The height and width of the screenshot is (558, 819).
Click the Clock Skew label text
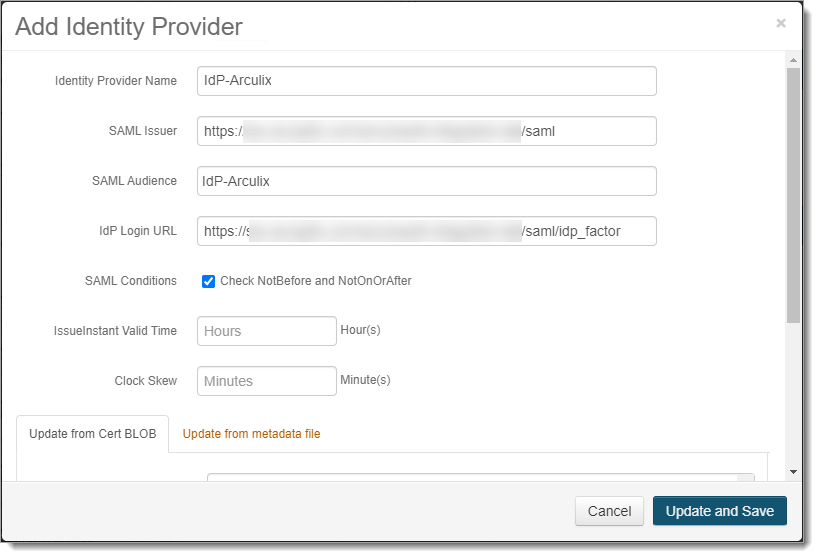coord(146,381)
